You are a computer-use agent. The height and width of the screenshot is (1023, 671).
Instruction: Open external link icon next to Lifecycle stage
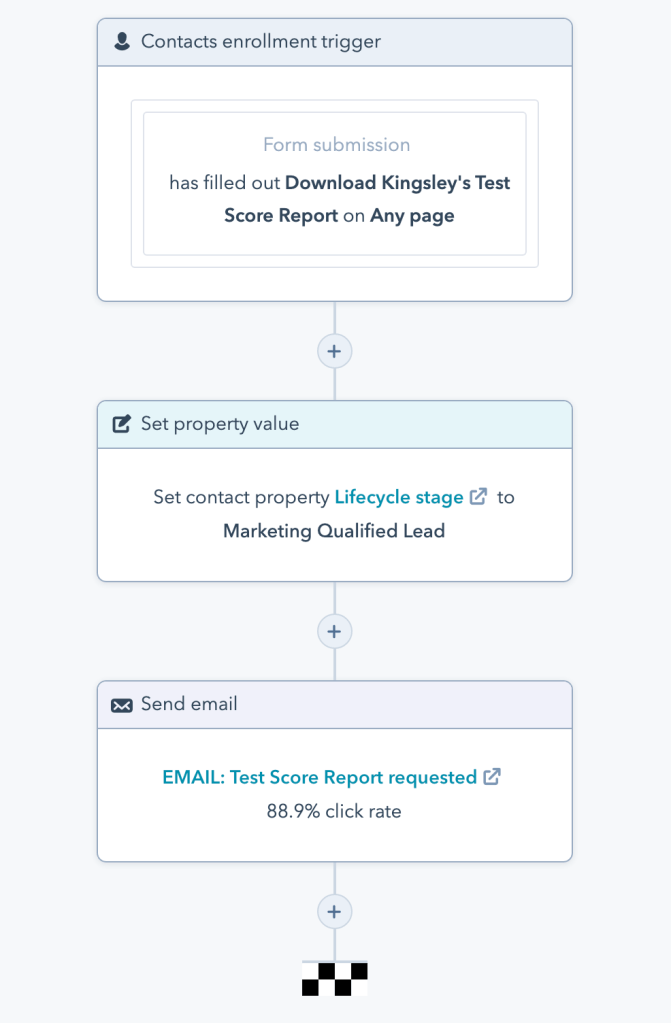[x=479, y=497]
